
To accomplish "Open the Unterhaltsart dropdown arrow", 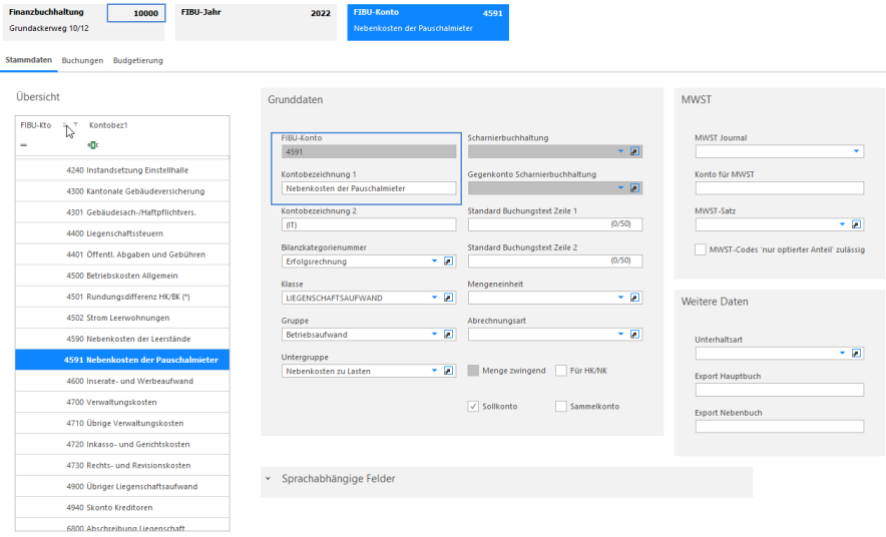I will pyautogui.click(x=842, y=353).
